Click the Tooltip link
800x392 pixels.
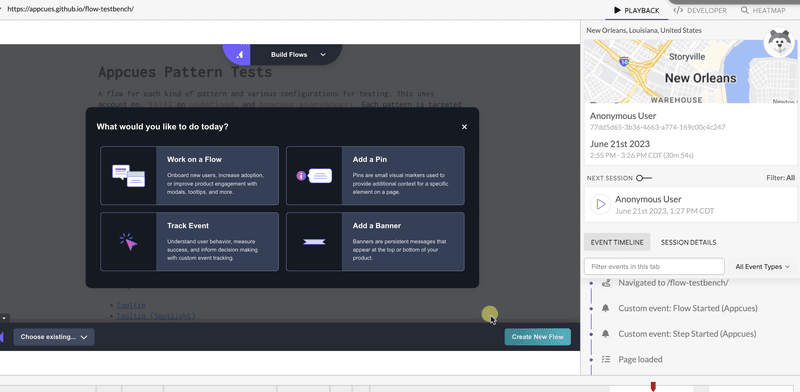pos(131,305)
